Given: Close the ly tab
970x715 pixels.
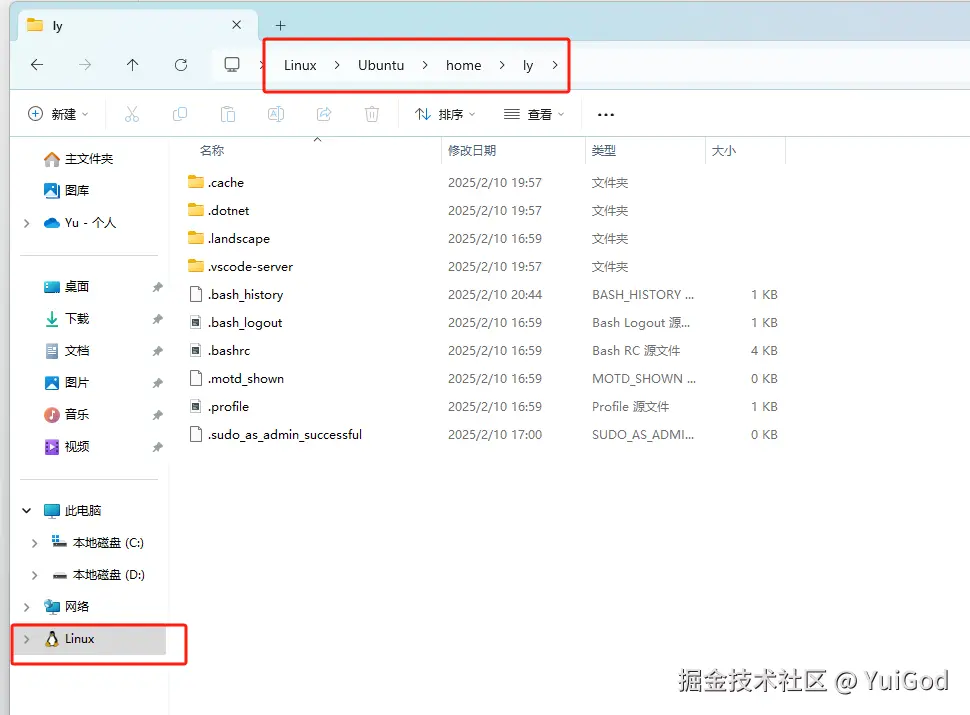Looking at the screenshot, I should [x=236, y=25].
